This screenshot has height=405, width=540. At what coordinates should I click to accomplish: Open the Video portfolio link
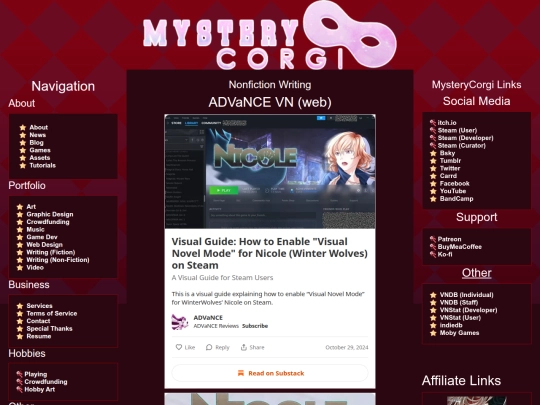click(35, 267)
